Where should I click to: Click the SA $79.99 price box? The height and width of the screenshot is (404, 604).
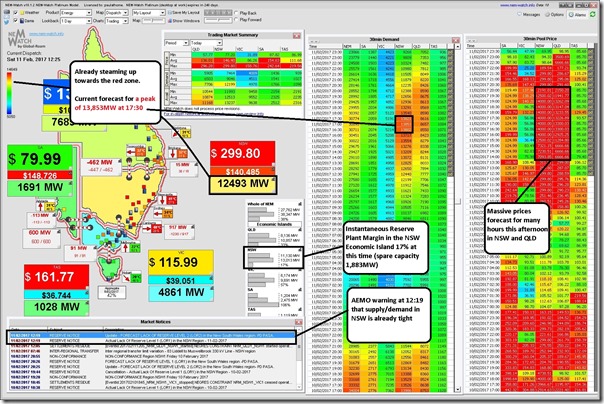[40, 159]
